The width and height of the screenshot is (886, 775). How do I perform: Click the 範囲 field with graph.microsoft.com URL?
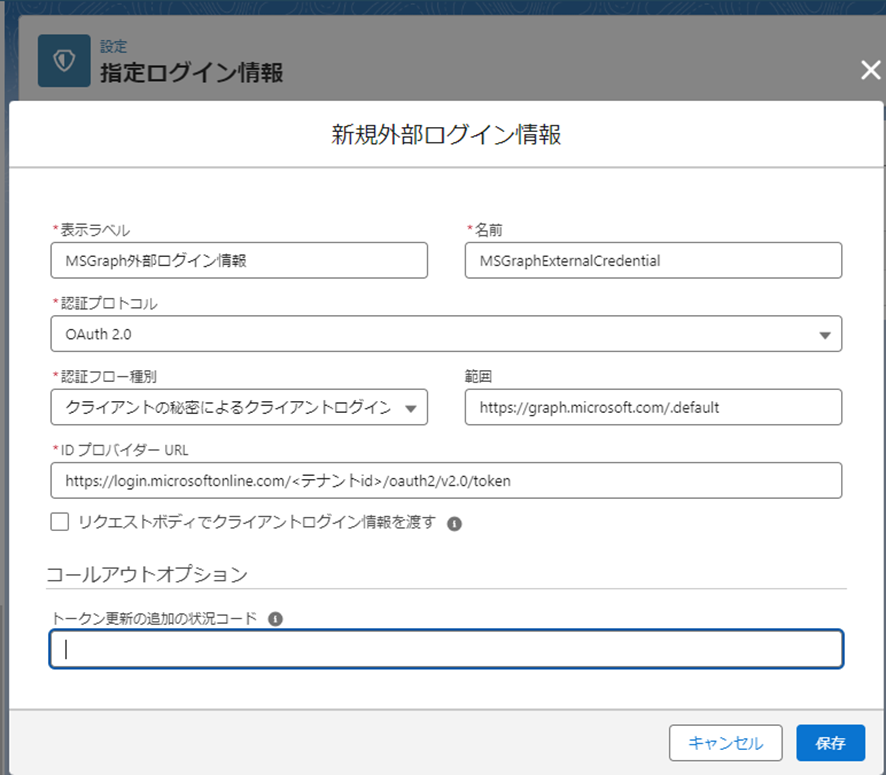coord(653,407)
